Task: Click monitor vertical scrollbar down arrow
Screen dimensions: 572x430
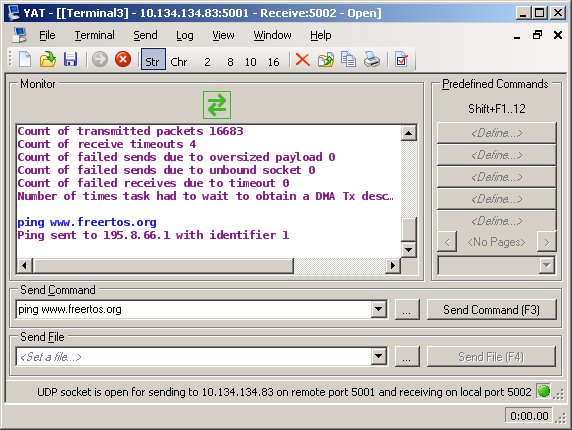Action: click(x=409, y=250)
